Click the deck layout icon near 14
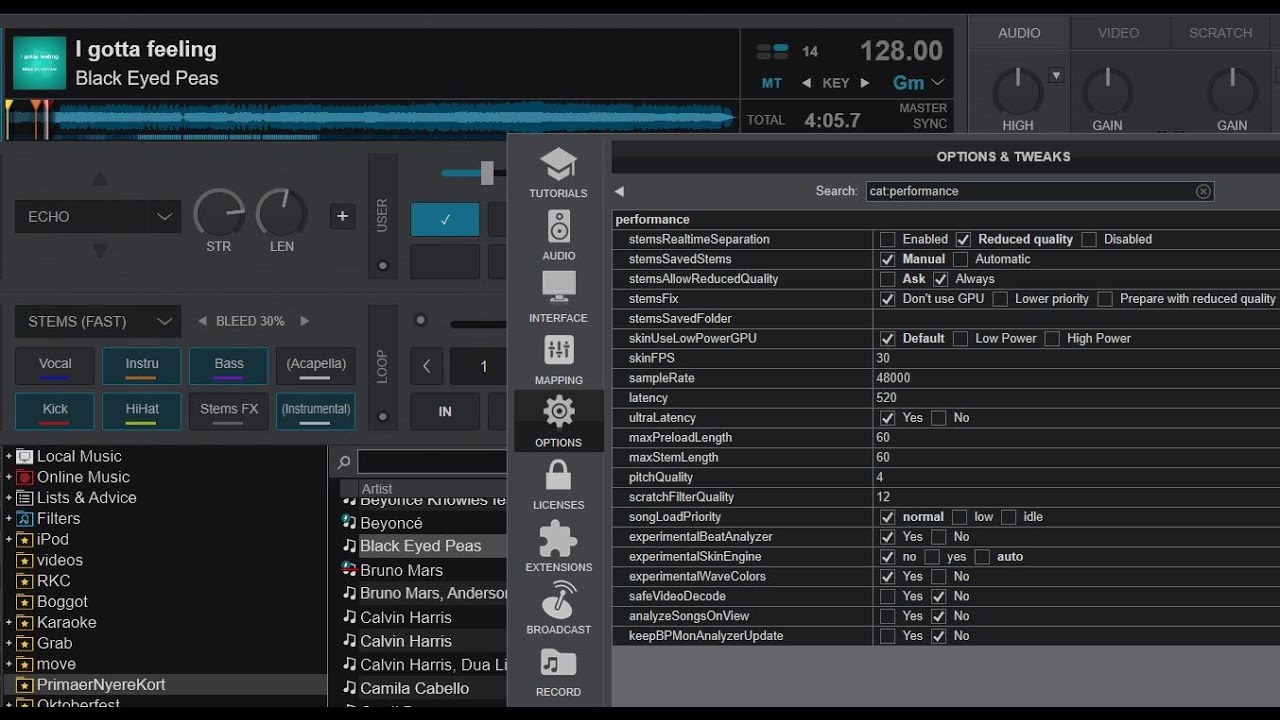The height and width of the screenshot is (720, 1280). 772,51
